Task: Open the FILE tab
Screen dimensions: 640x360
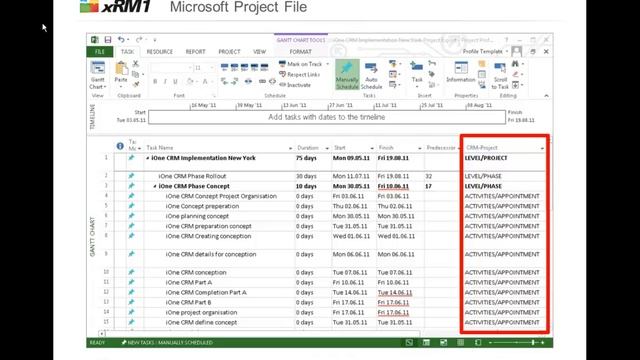Action: click(x=100, y=52)
